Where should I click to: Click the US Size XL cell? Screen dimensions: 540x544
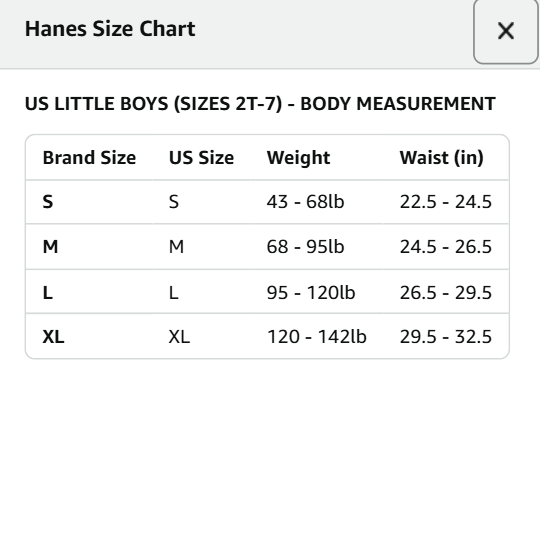pos(179,337)
